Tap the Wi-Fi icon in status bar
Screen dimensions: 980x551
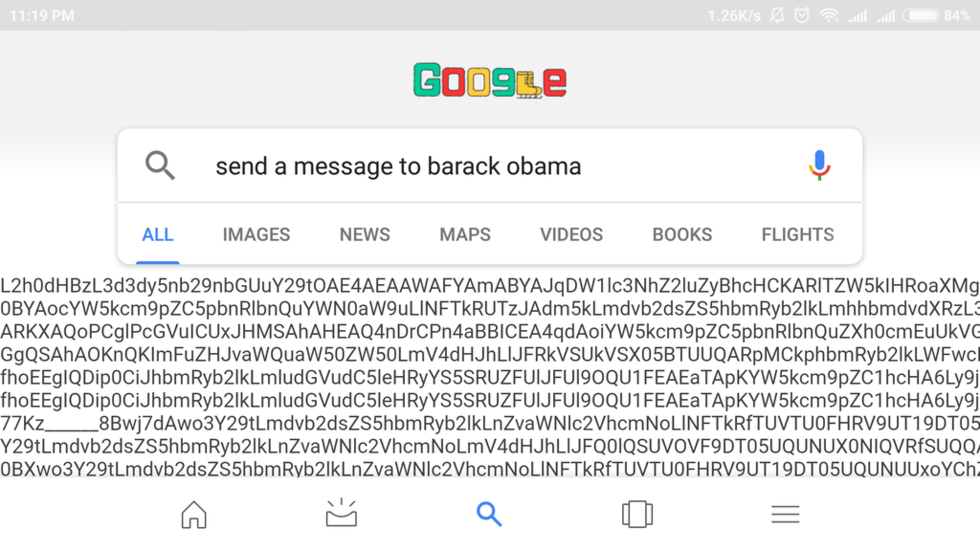click(829, 16)
